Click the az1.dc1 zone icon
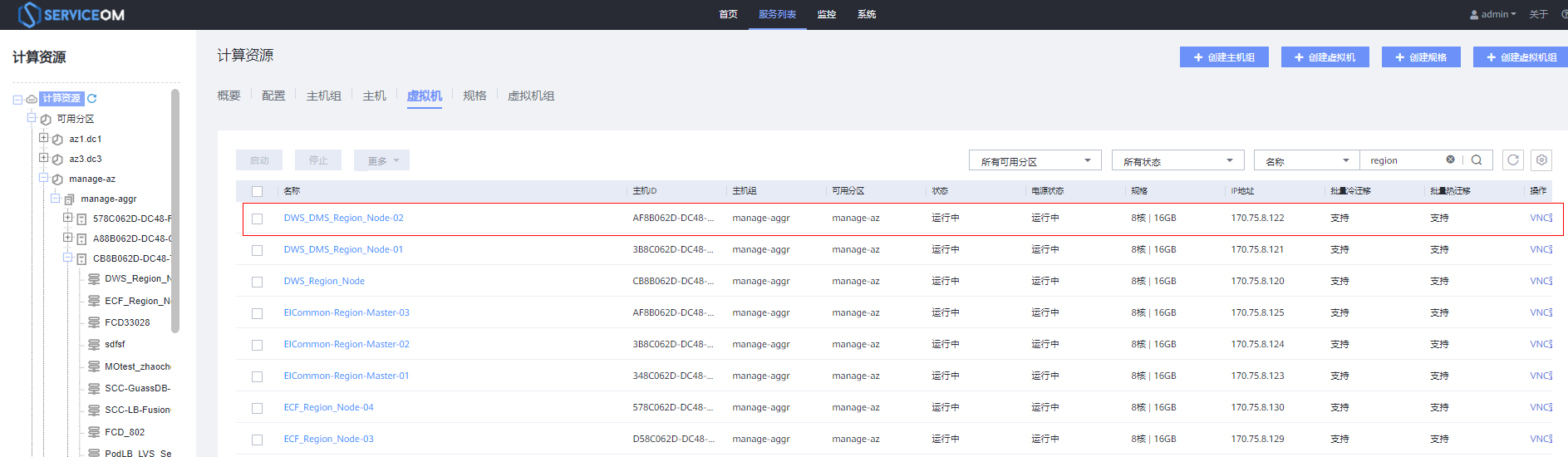Screen dimensions: 1568x457 point(57,140)
